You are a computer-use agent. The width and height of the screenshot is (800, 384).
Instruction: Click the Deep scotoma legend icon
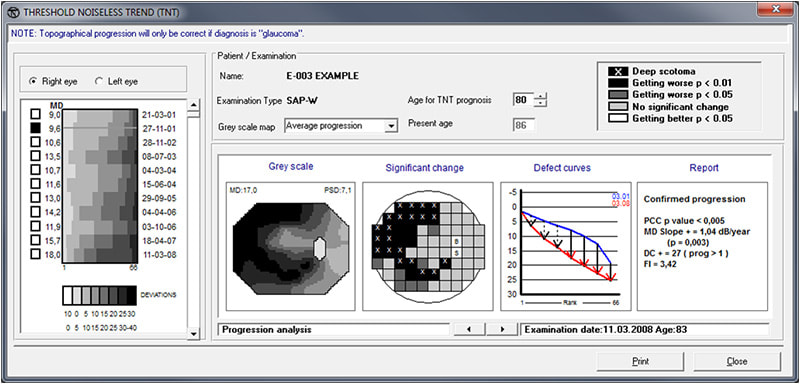point(617,71)
